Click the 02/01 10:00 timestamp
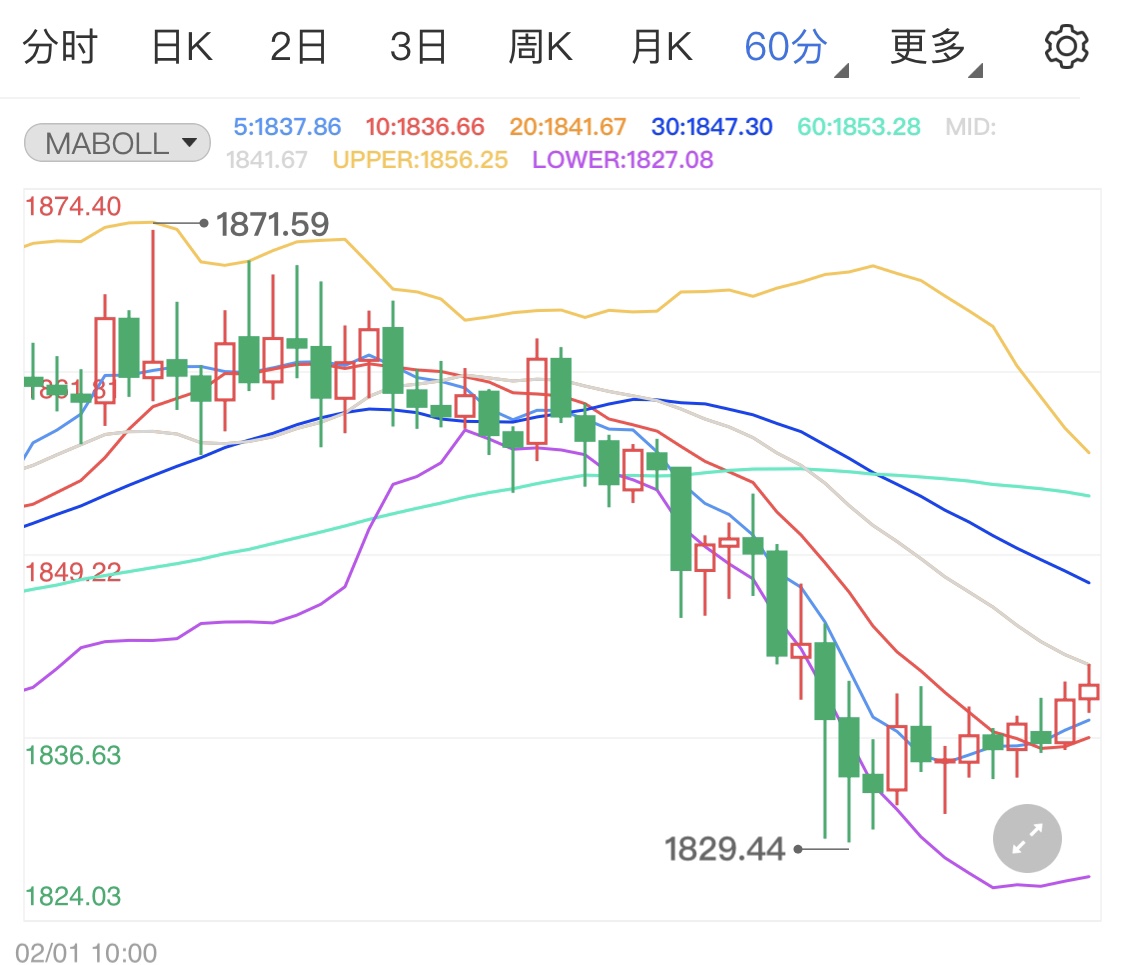The height and width of the screenshot is (965, 1125). point(86,953)
